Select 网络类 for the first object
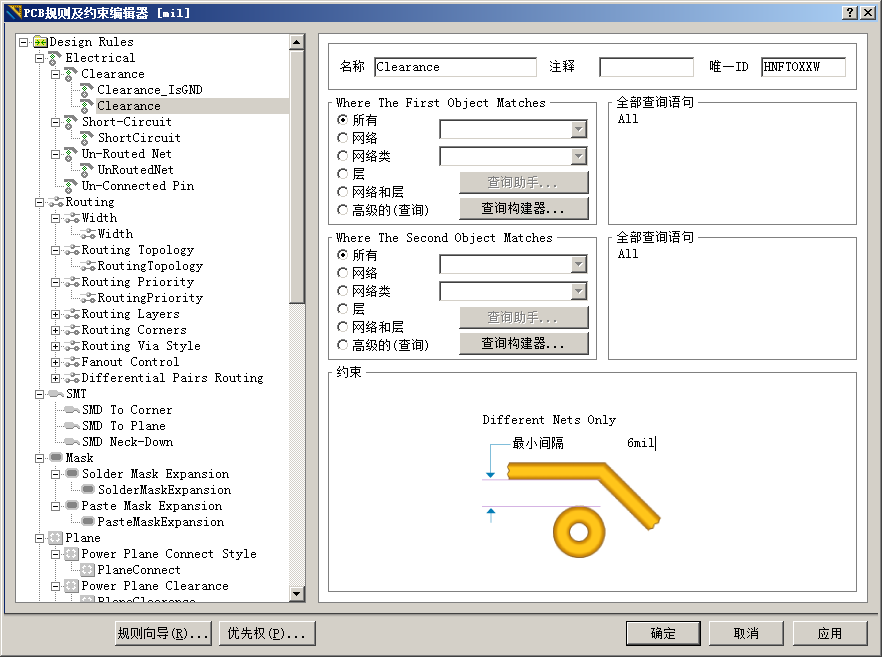The height and width of the screenshot is (657, 882). [342, 156]
